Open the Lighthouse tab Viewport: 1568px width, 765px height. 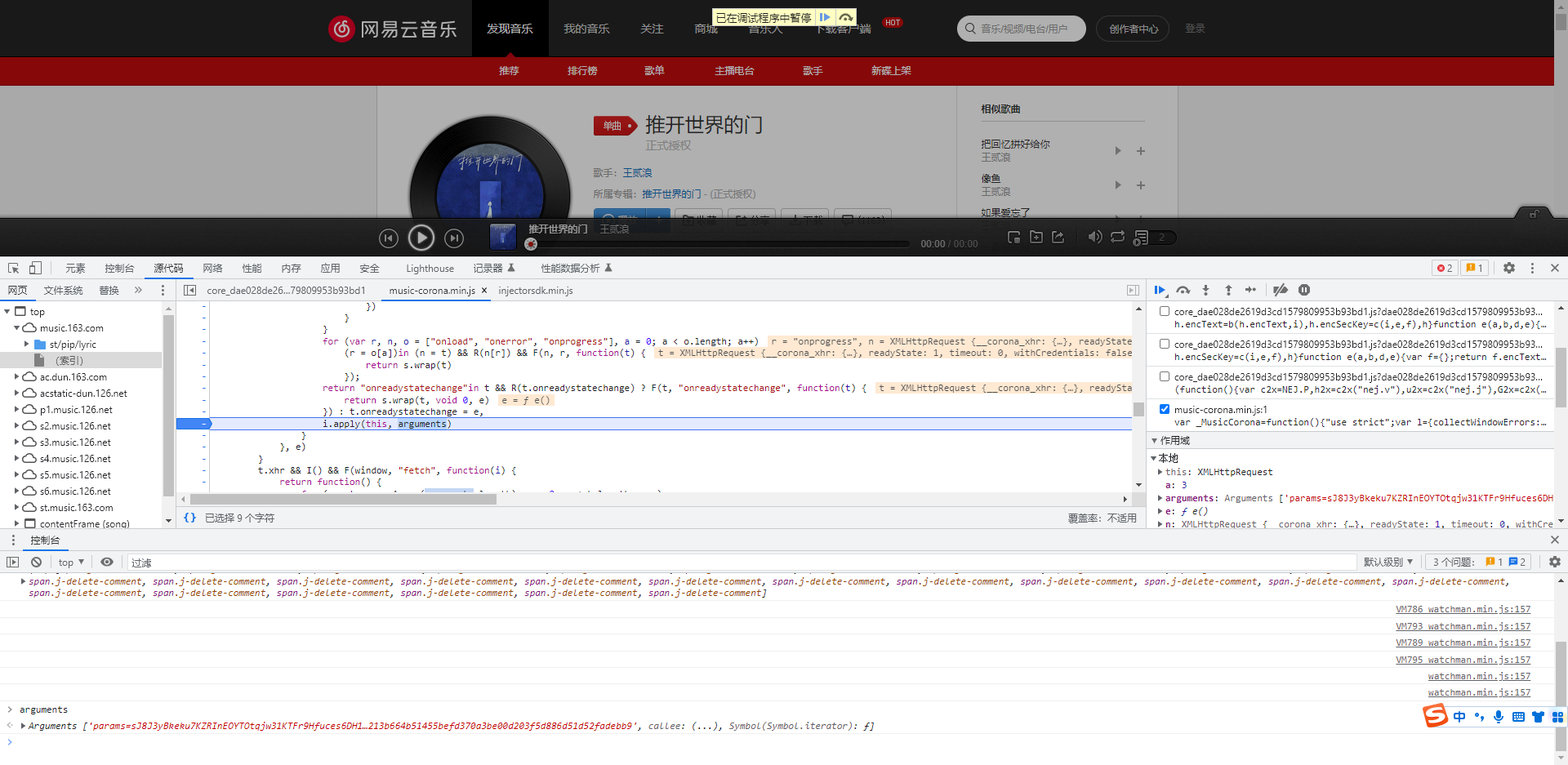pyautogui.click(x=430, y=268)
